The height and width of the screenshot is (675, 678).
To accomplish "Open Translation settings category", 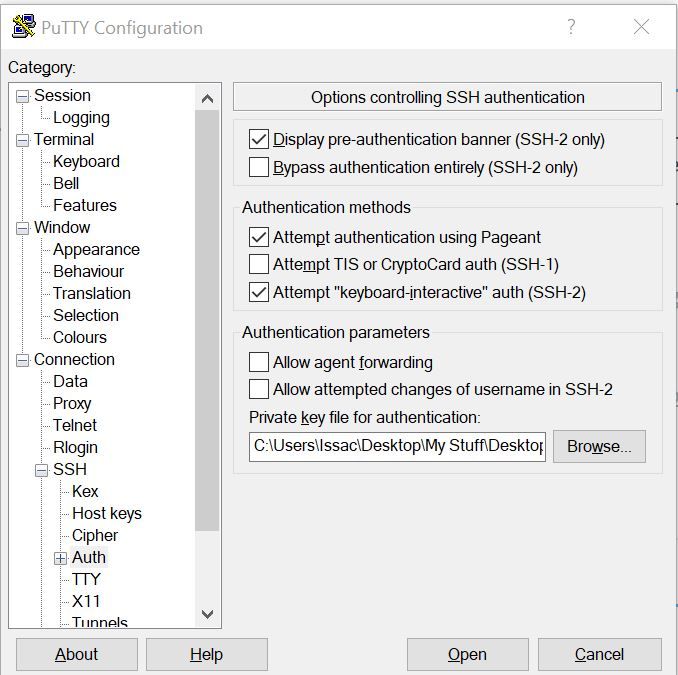I will tap(92, 294).
